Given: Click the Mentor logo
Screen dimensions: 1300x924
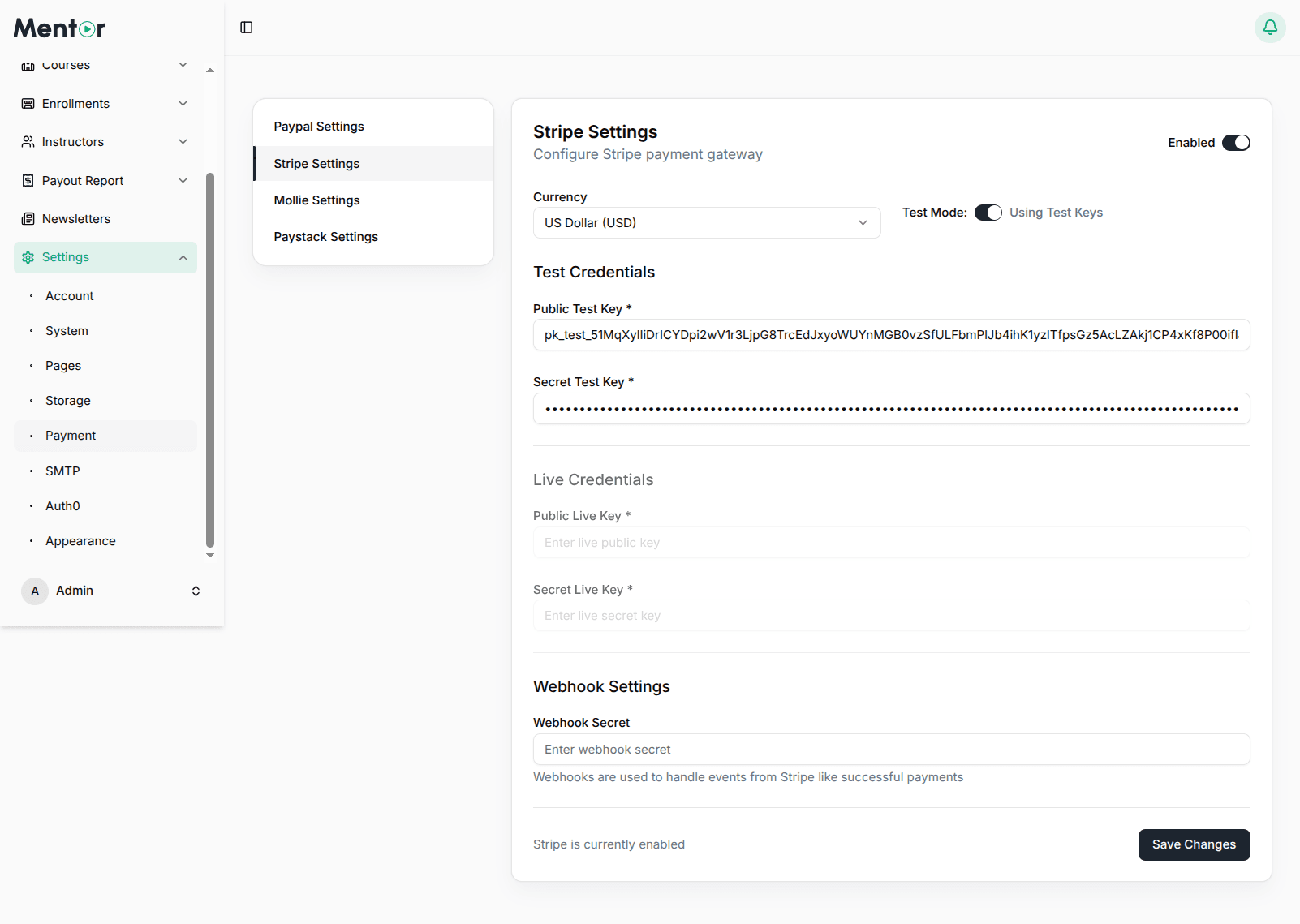Looking at the screenshot, I should [x=58, y=28].
